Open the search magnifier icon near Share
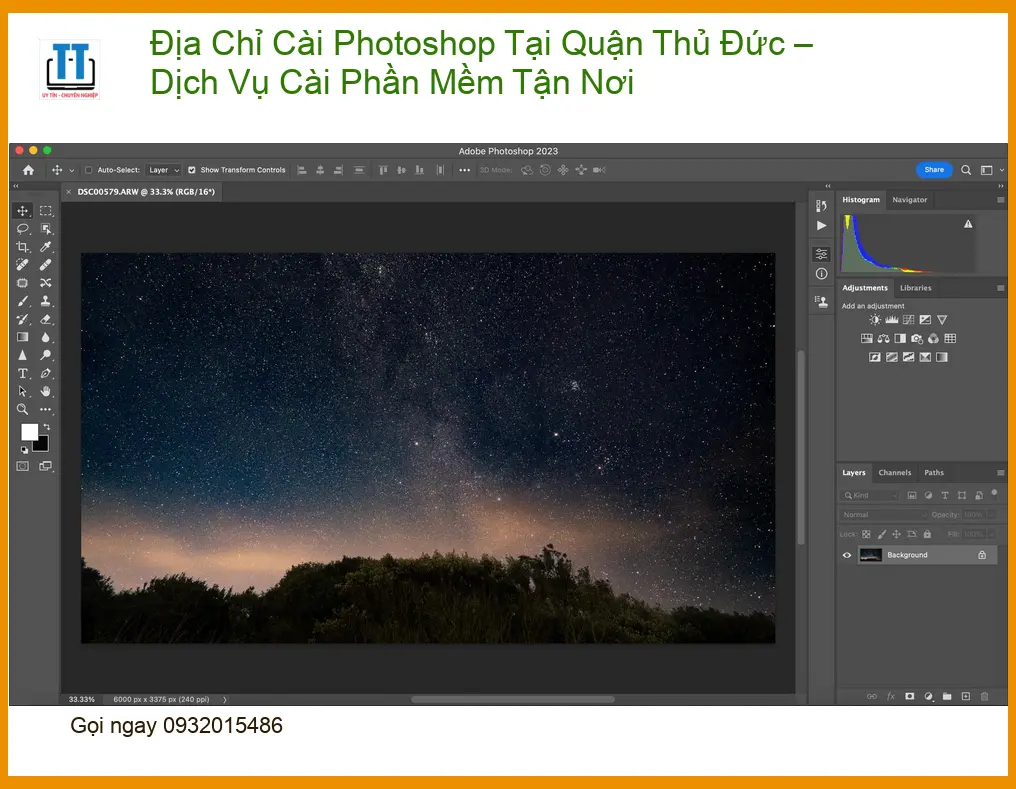The height and width of the screenshot is (789, 1016). pos(966,170)
